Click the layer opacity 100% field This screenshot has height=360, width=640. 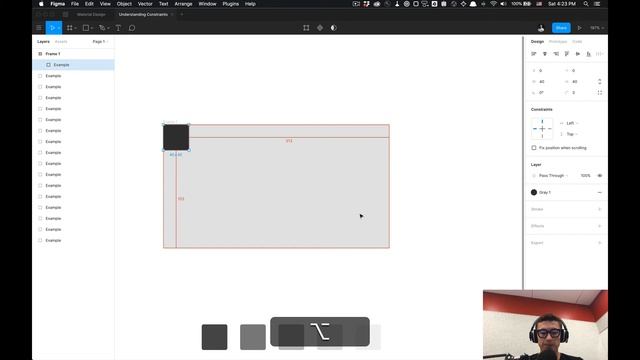(585, 176)
